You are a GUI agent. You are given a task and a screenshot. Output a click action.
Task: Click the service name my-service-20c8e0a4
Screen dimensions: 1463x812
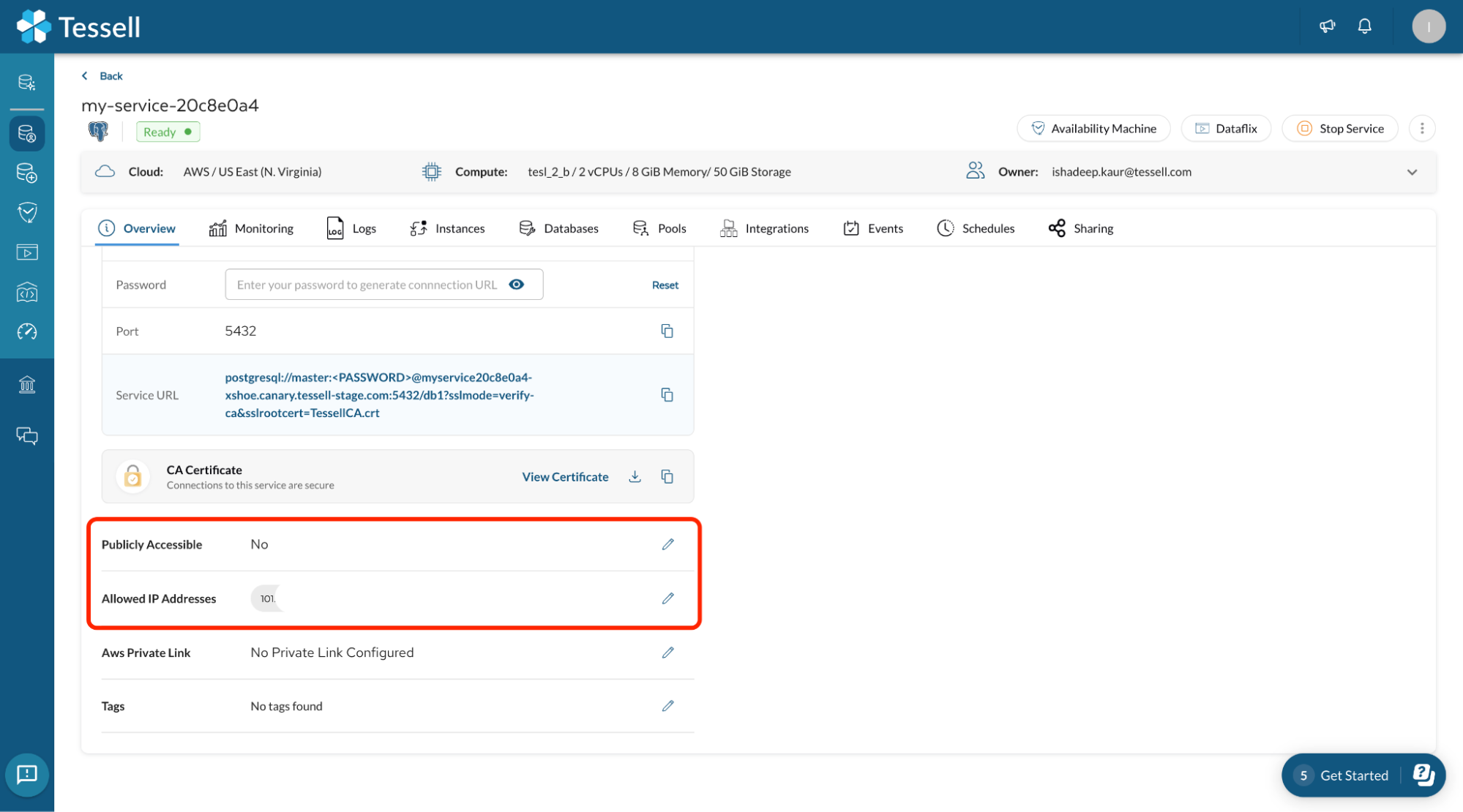[170, 105]
